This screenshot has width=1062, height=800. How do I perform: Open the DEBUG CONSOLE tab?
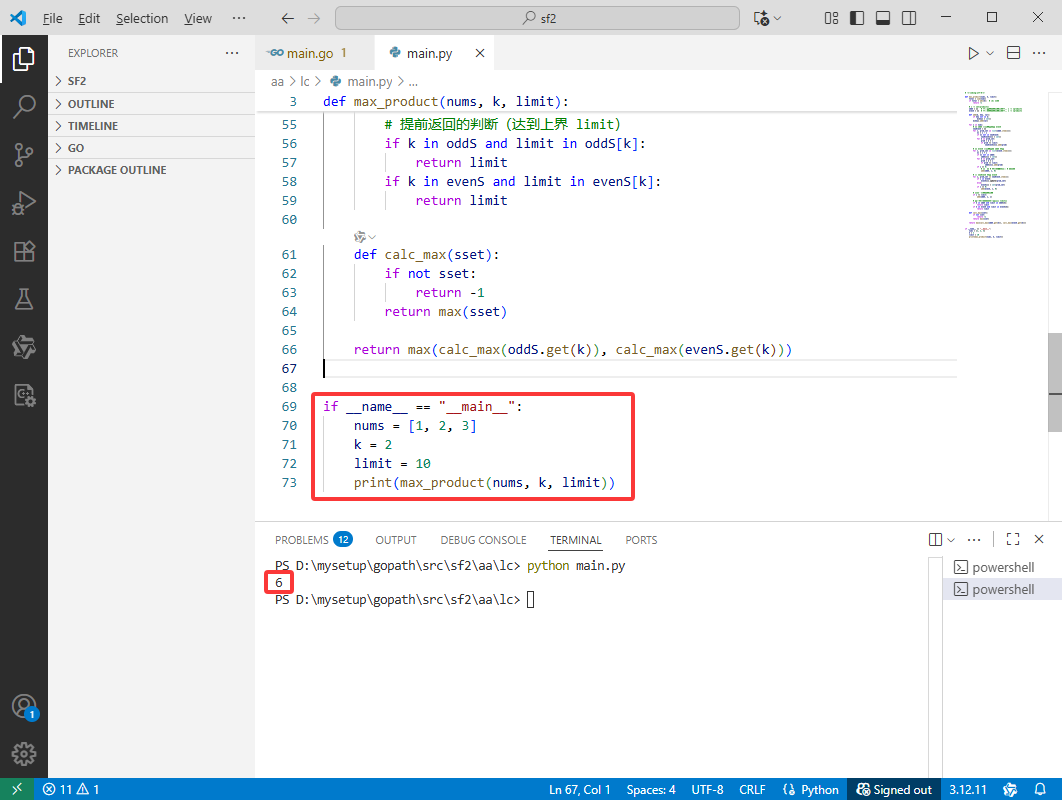(483, 540)
